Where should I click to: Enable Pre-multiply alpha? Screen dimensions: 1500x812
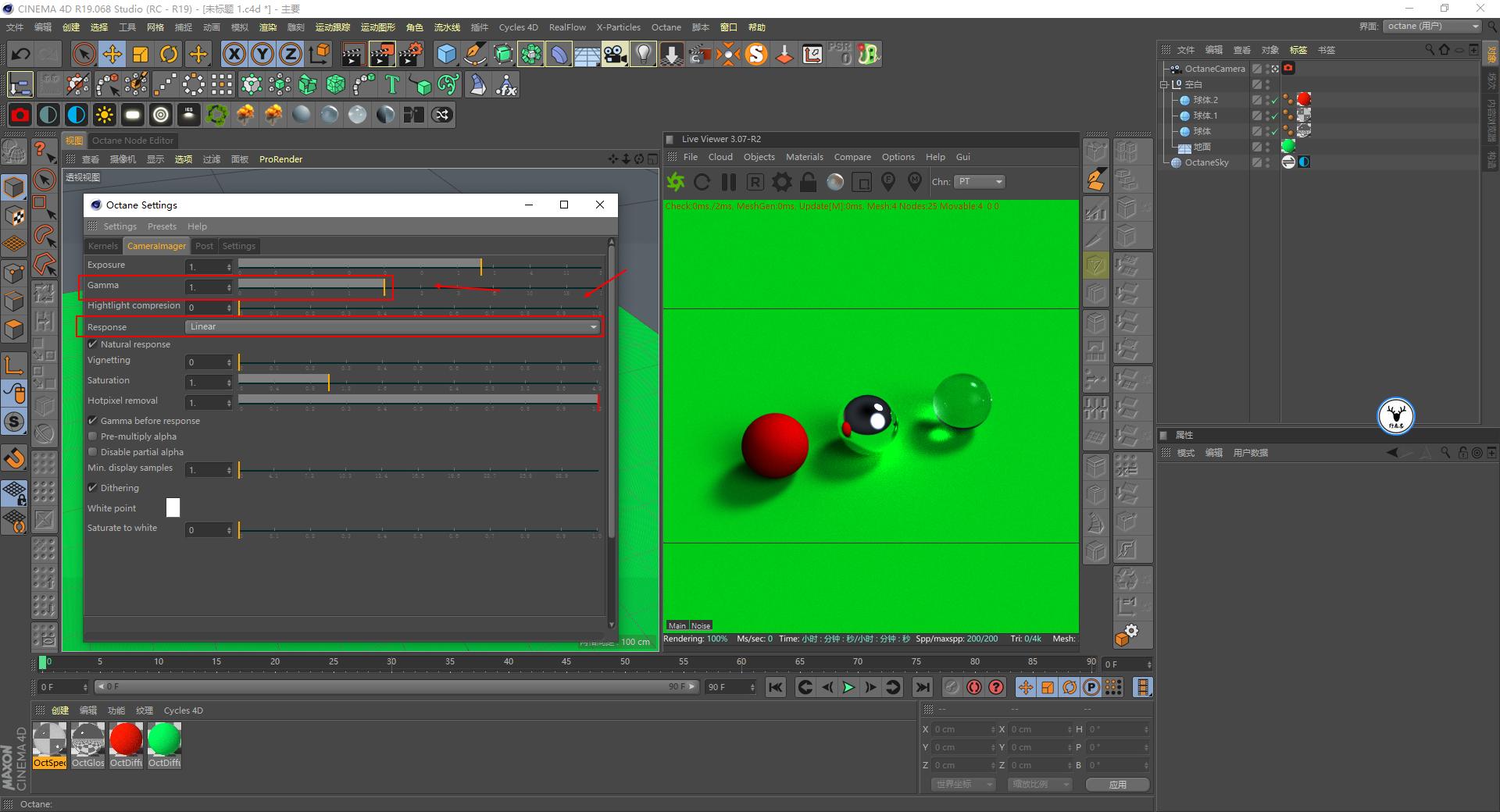[x=92, y=436]
